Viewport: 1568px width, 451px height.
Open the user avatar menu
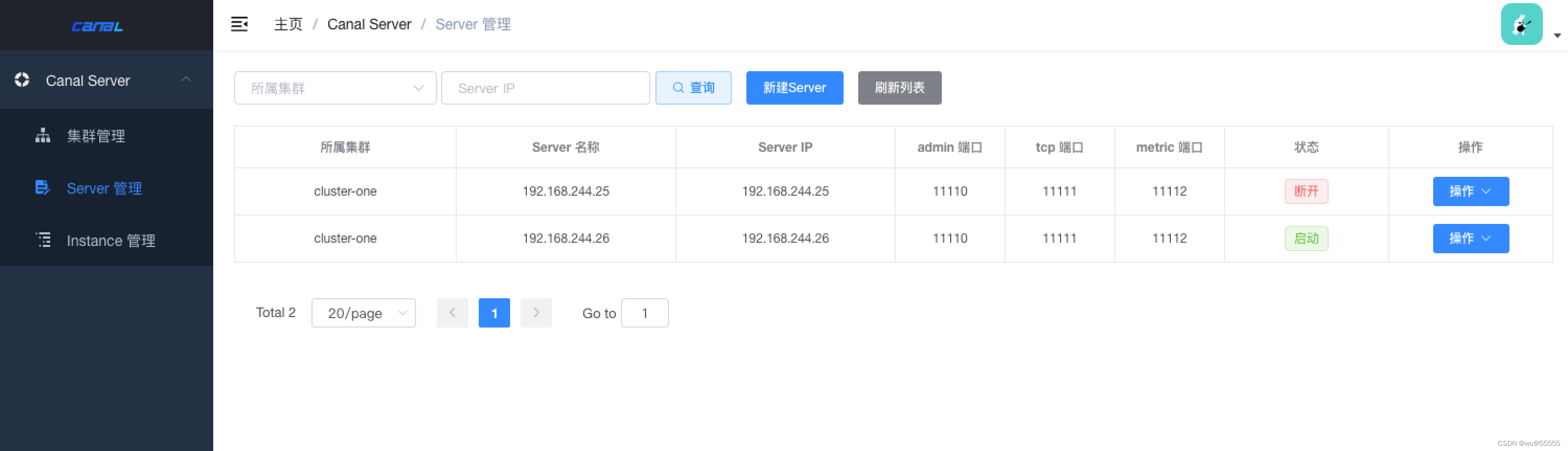1521,25
